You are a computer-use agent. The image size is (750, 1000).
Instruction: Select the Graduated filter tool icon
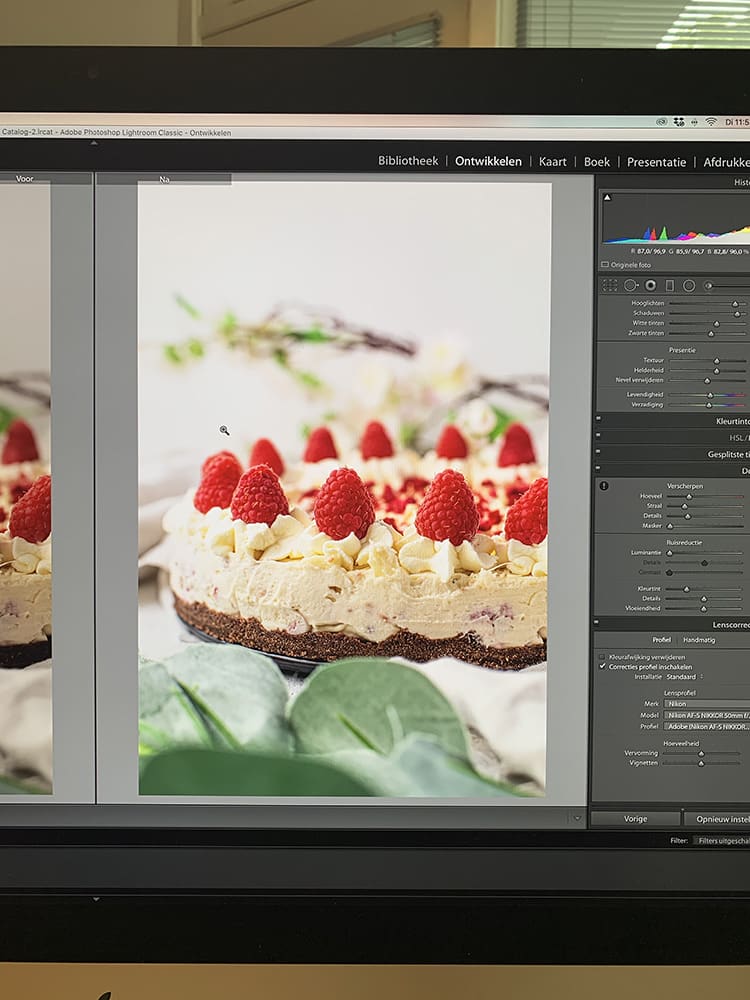click(x=670, y=285)
